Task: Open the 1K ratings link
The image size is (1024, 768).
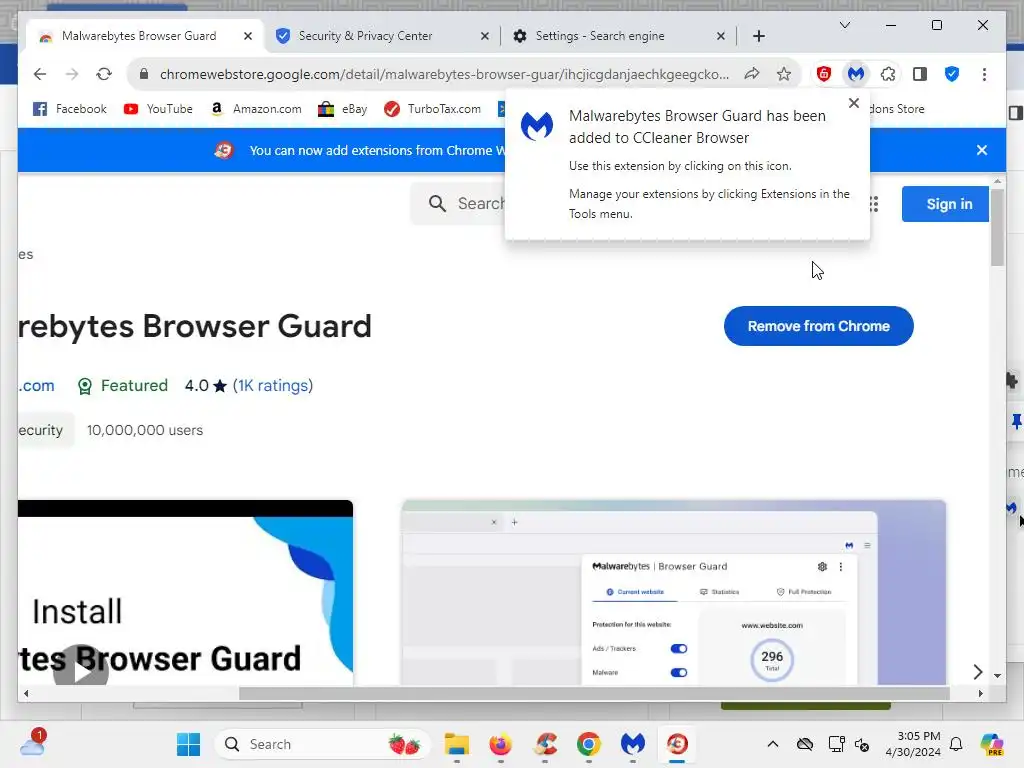Action: [x=273, y=386]
